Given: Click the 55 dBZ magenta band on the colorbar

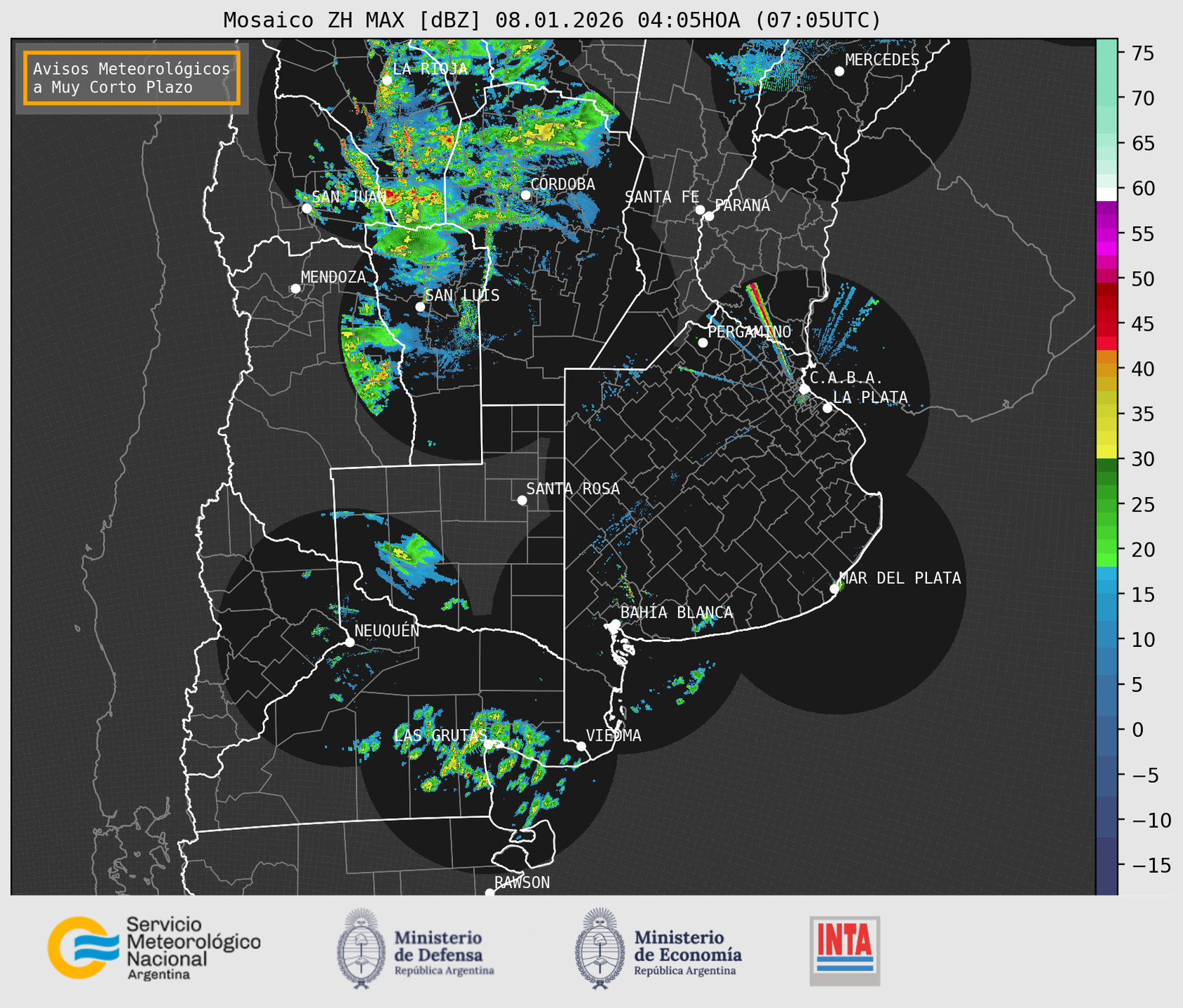Looking at the screenshot, I should 1107,234.
